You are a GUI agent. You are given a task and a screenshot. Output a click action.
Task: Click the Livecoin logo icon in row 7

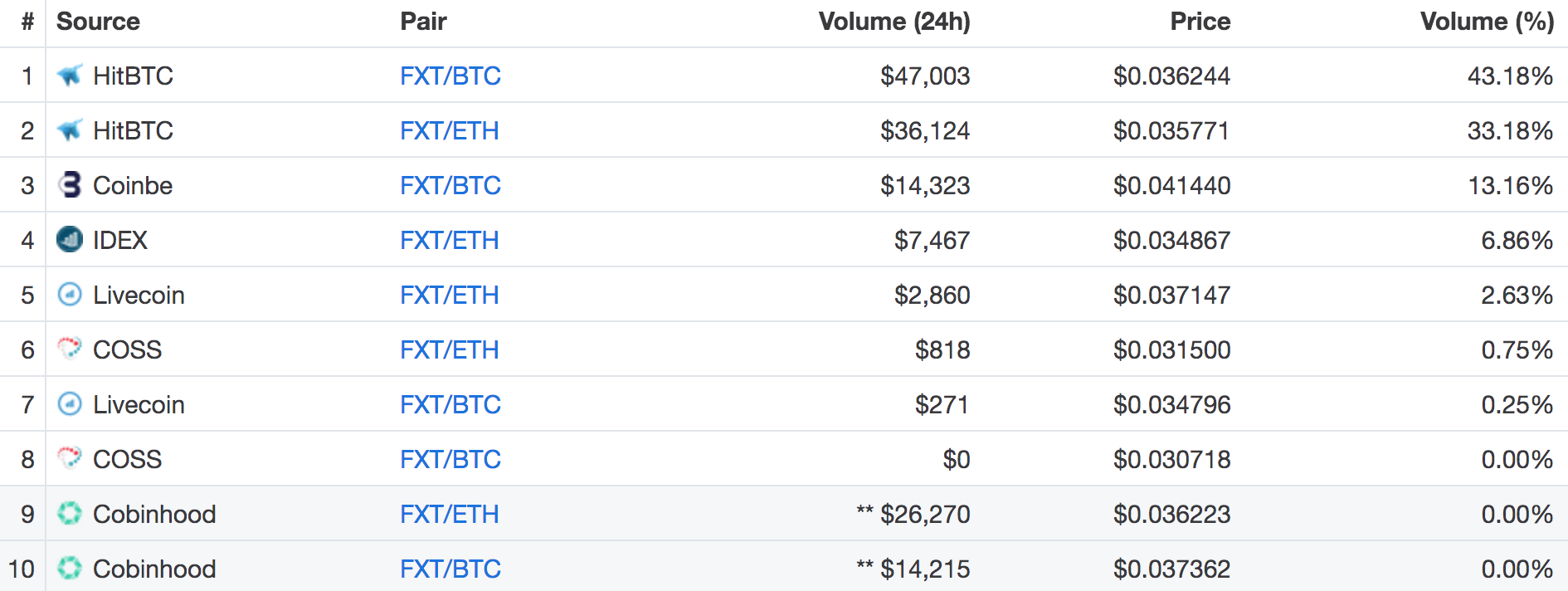pyautogui.click(x=70, y=404)
